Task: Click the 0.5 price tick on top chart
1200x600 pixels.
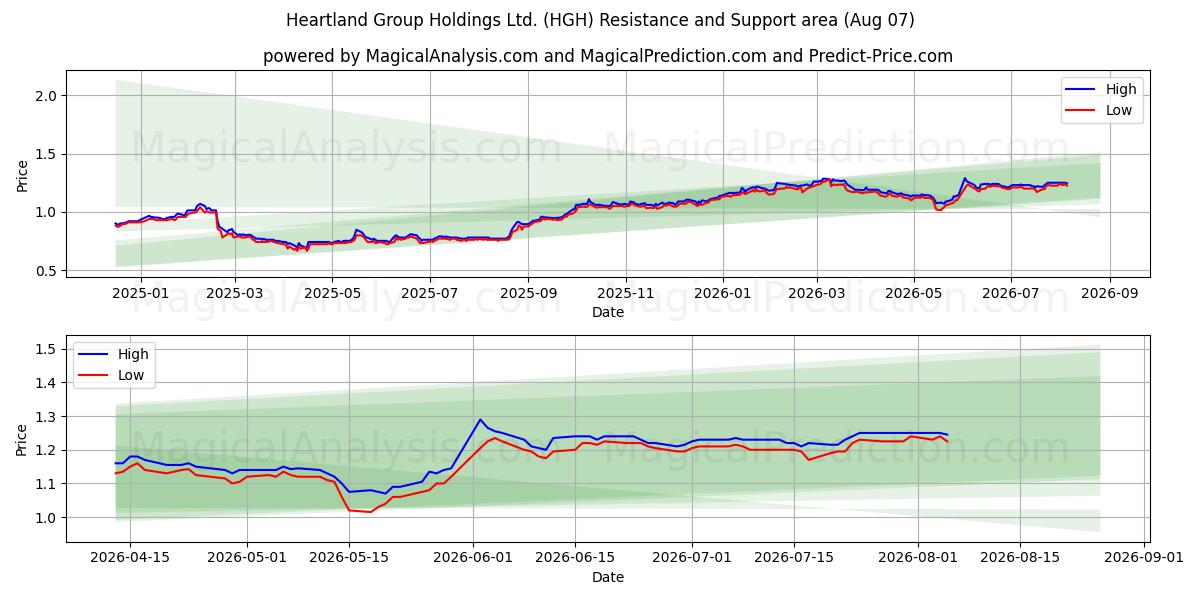Action: click(48, 270)
